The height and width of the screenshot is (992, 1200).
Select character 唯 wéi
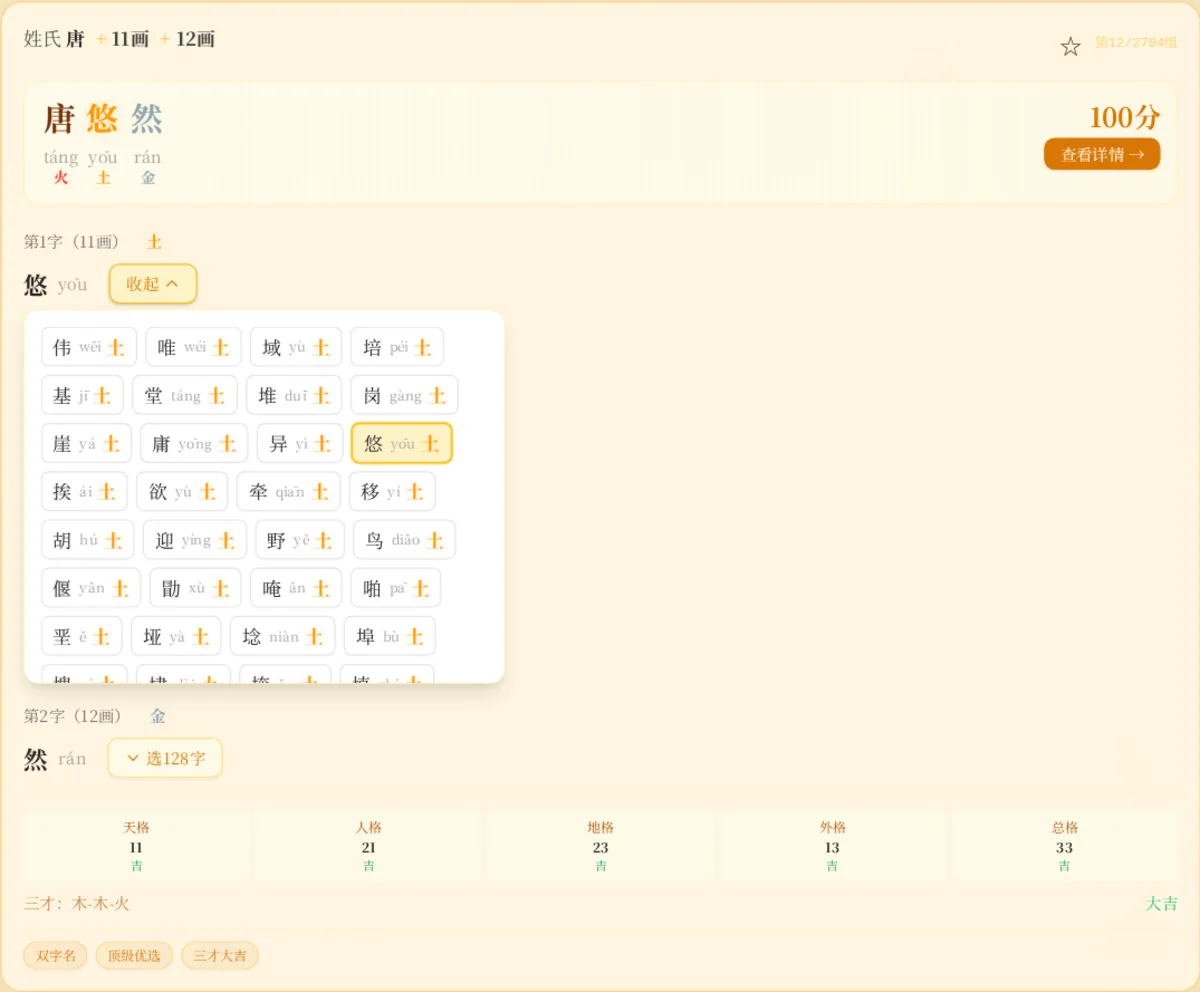193,347
